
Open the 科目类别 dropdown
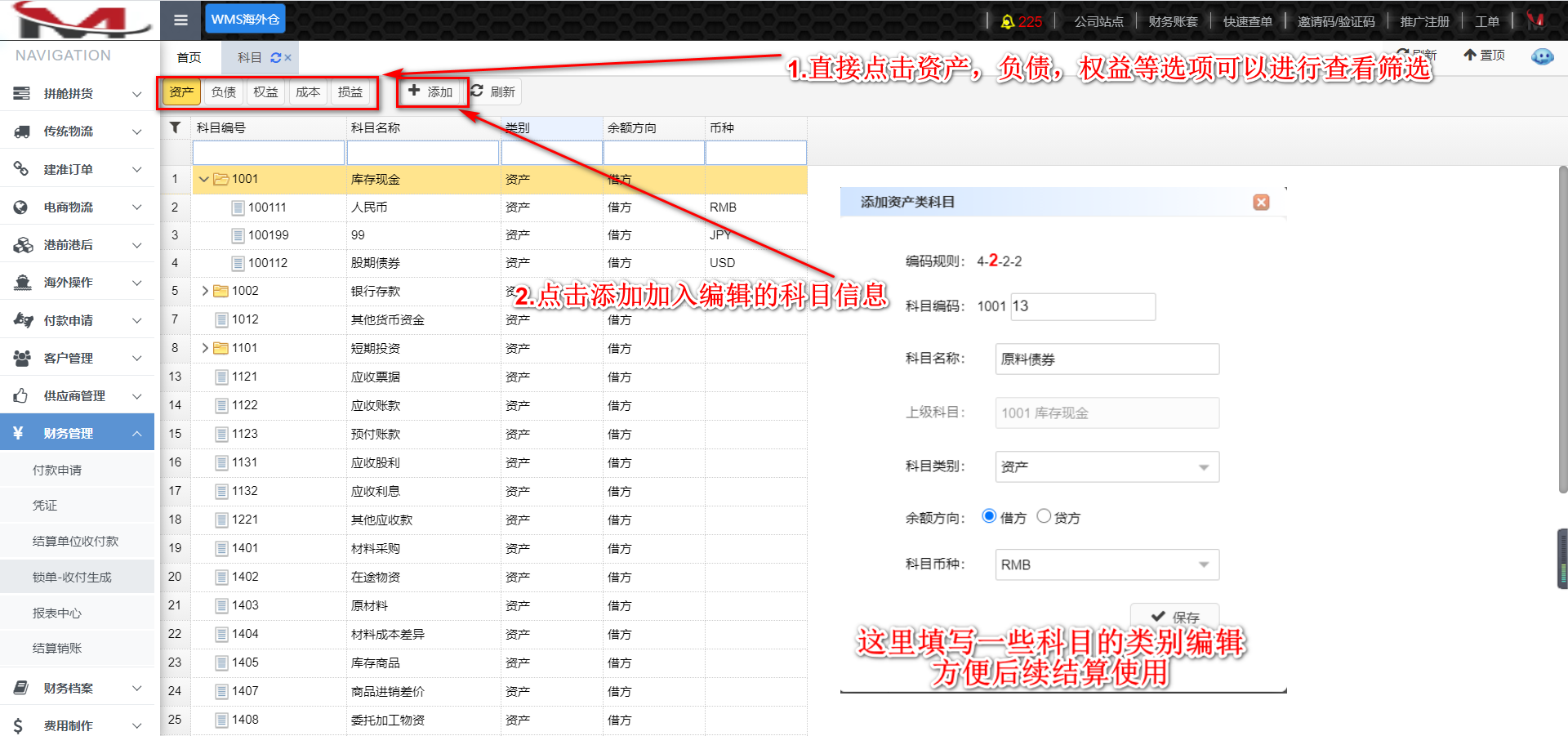[x=1107, y=467]
